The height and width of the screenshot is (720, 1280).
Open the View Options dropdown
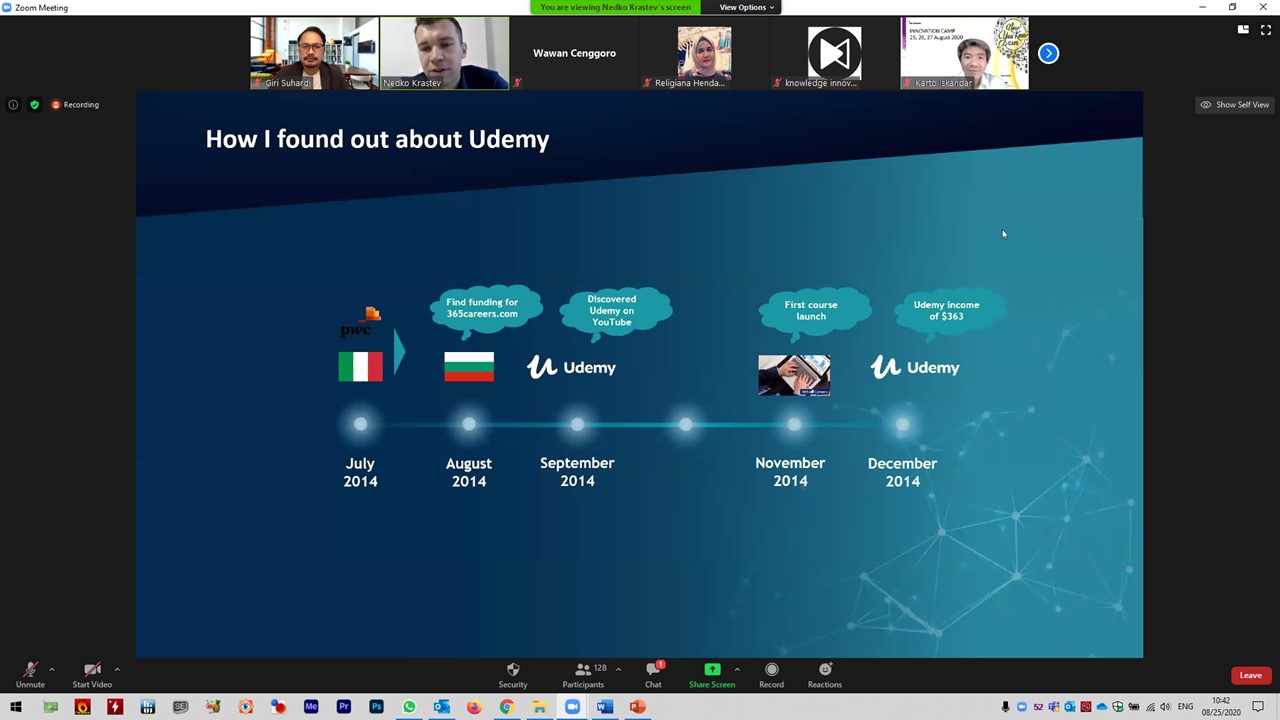pos(746,7)
